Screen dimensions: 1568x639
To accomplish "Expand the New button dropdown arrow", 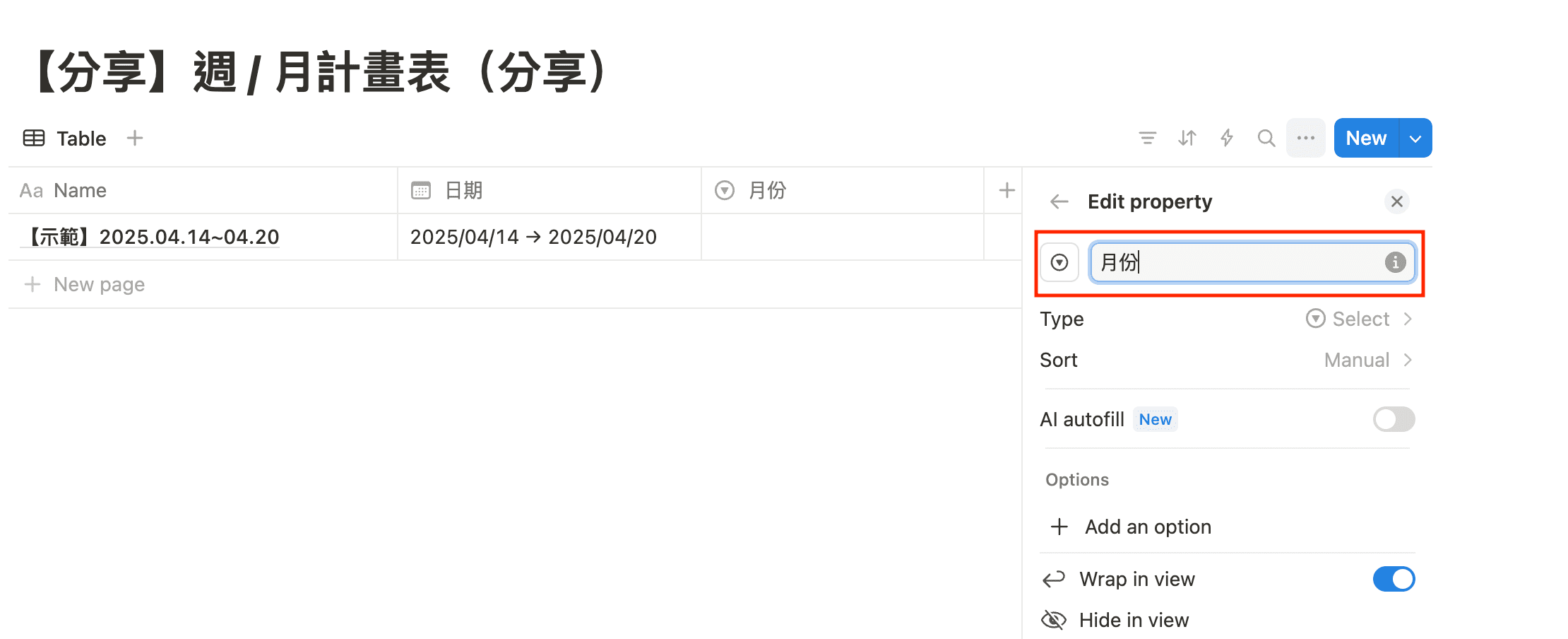I will (1415, 139).
